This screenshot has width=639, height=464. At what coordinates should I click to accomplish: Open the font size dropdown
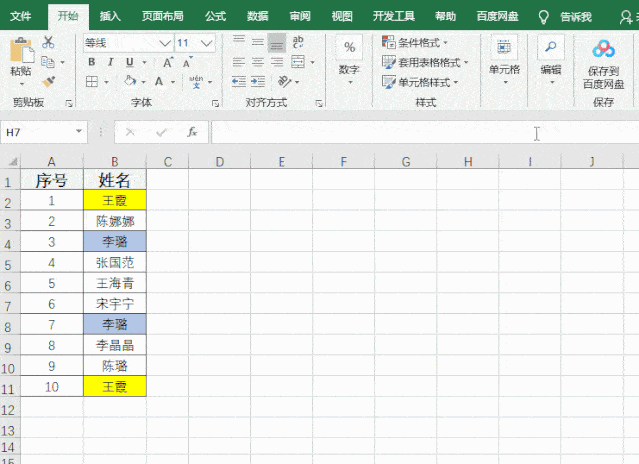pos(207,43)
